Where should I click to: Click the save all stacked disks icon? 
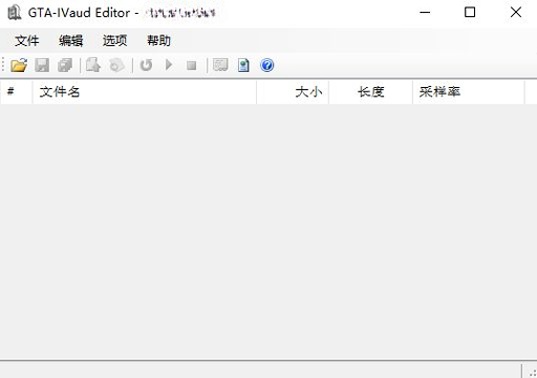pos(65,65)
